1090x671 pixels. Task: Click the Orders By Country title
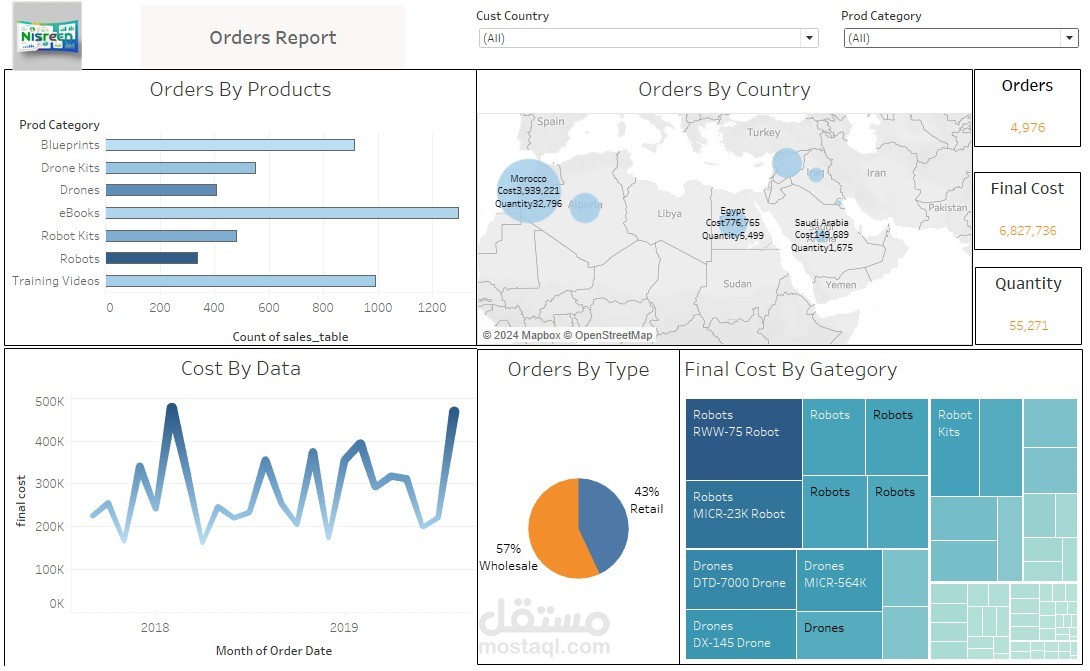tap(724, 89)
